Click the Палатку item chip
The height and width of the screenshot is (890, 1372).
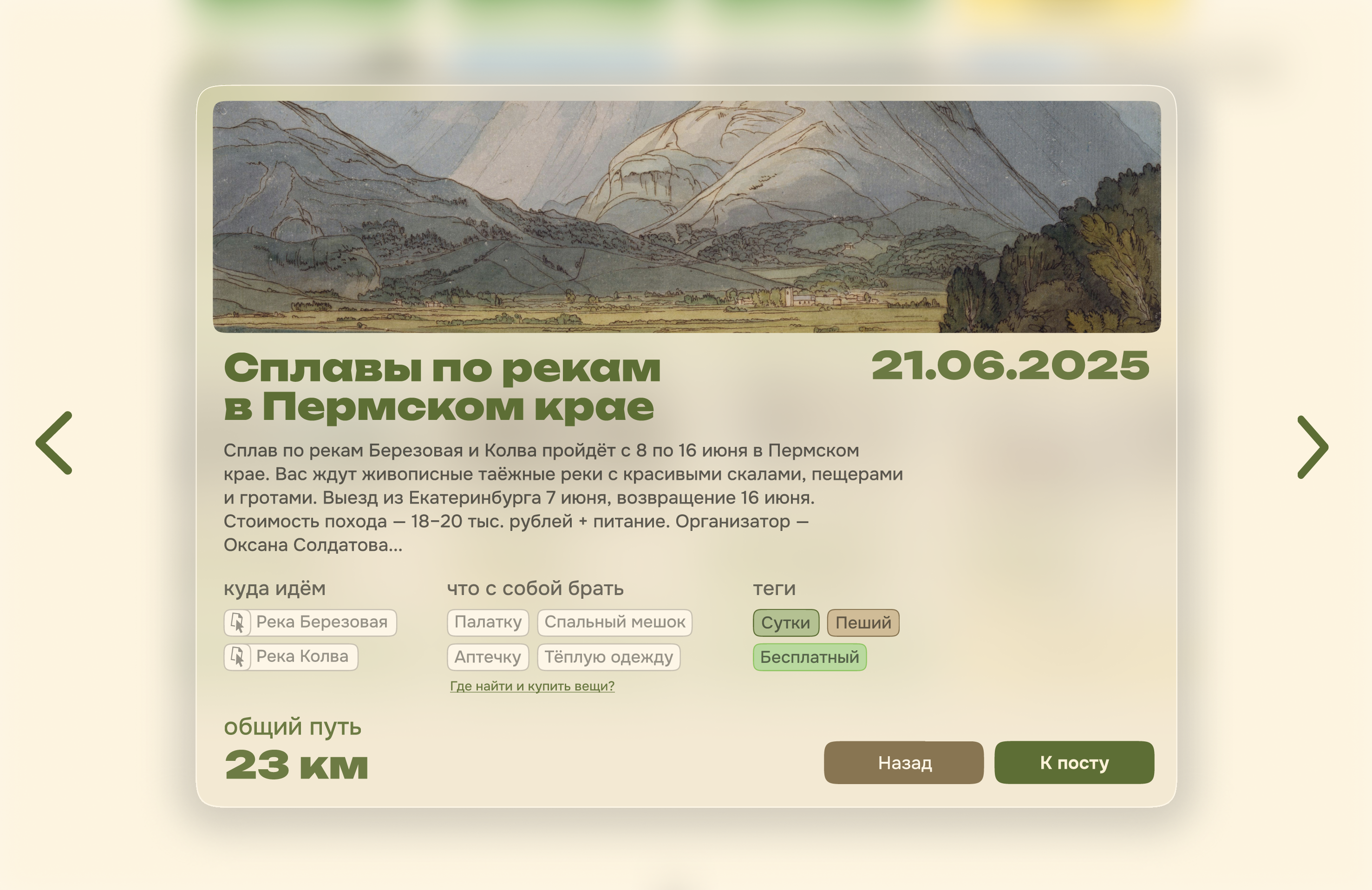[488, 622]
